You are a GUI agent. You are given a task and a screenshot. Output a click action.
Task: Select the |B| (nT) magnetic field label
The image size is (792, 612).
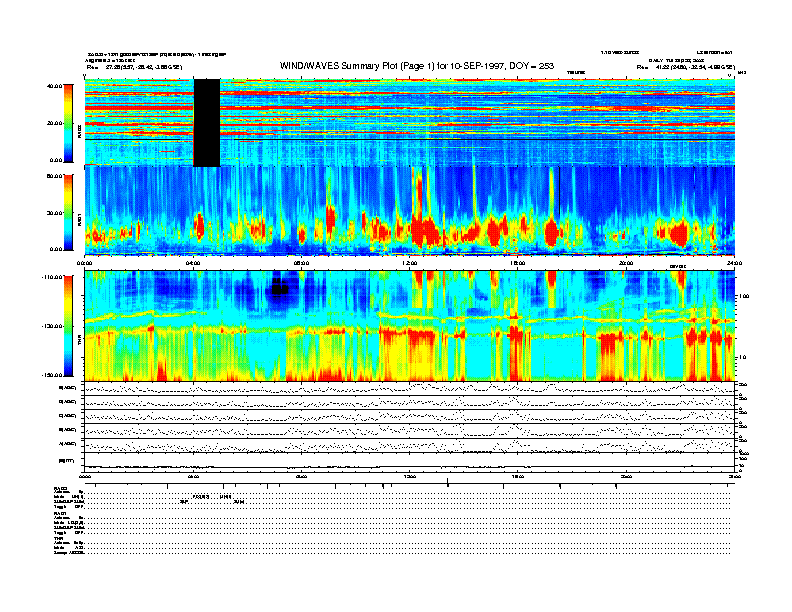[x=67, y=461]
